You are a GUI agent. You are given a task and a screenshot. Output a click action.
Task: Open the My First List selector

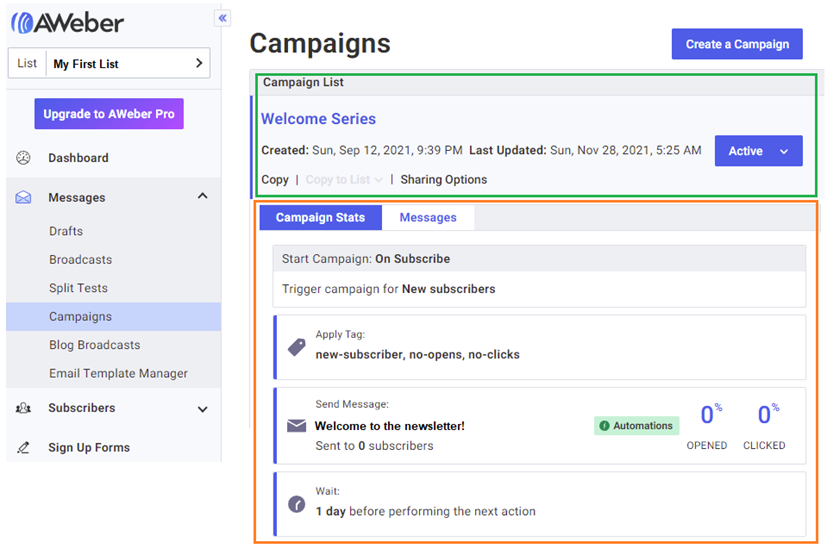pyautogui.click(x=109, y=63)
